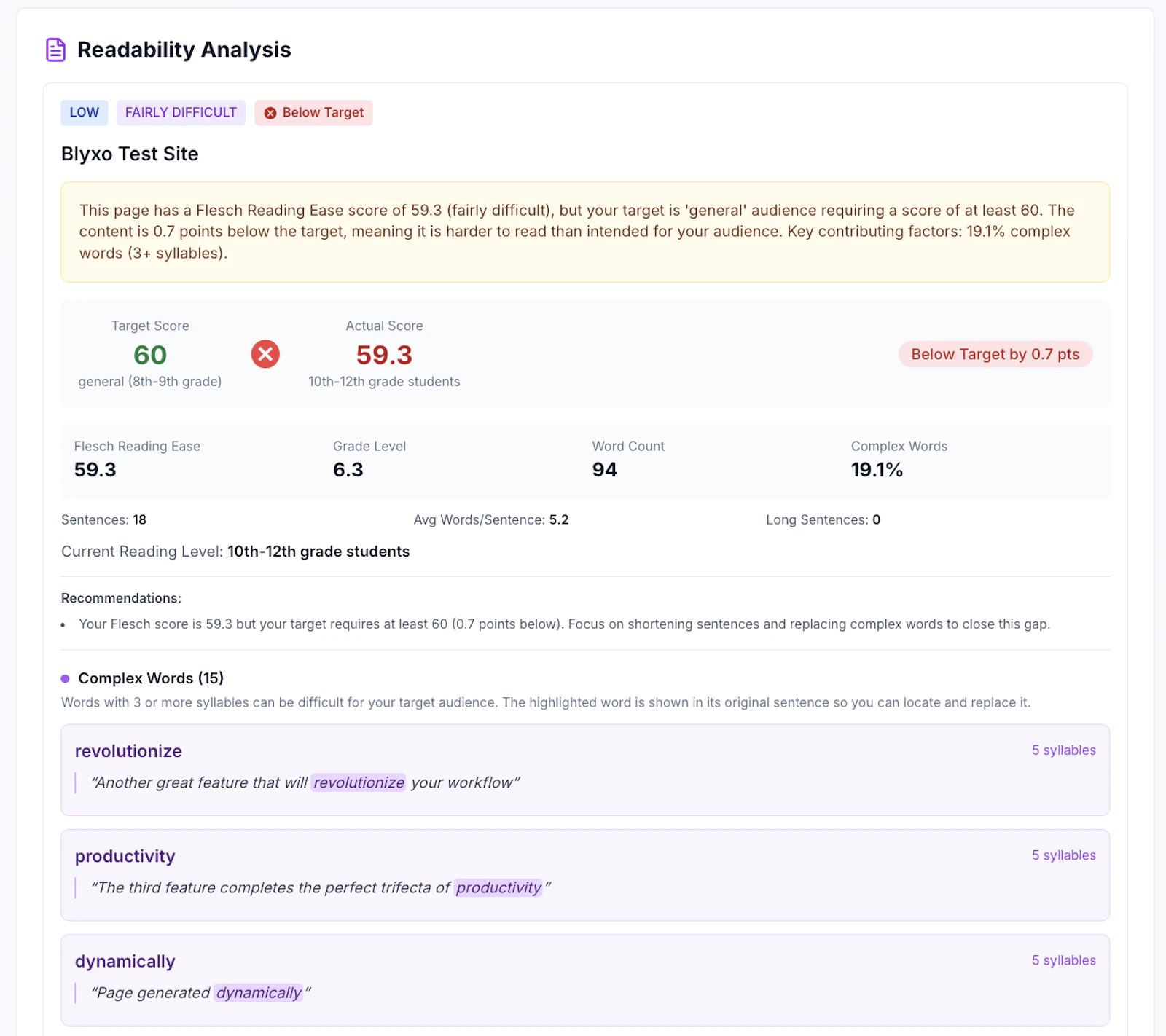Click the highlighted word revolutionize in the quote

tap(359, 782)
